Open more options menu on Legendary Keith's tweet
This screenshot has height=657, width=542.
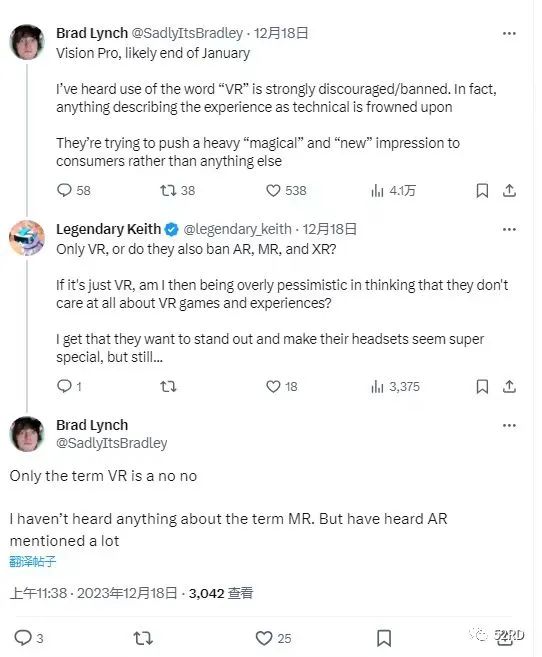[509, 229]
